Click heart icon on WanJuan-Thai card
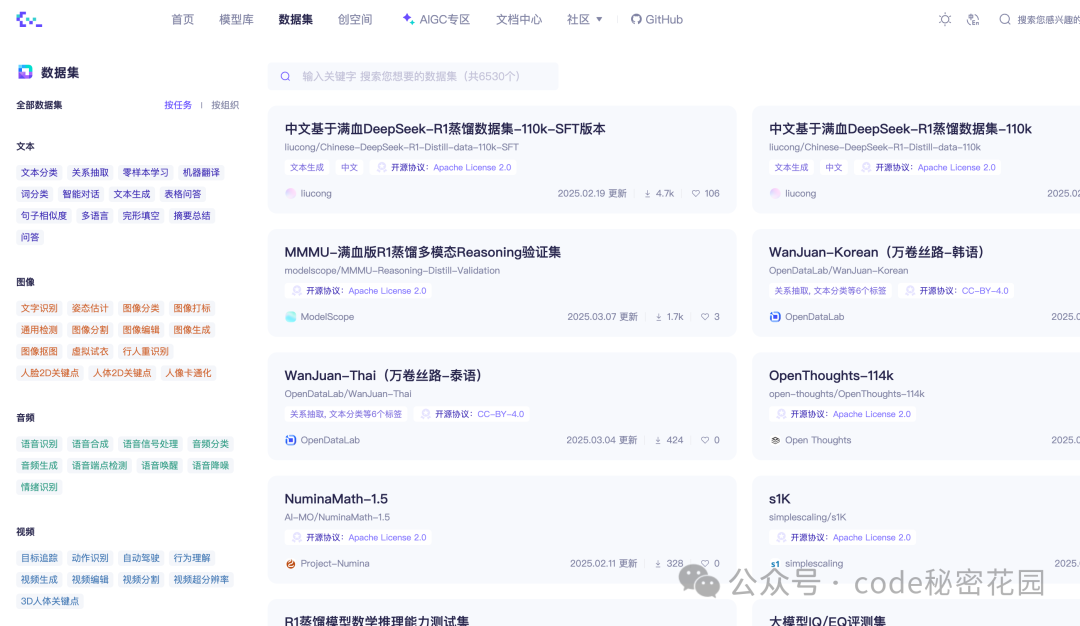This screenshot has height=626, width=1080. point(705,440)
